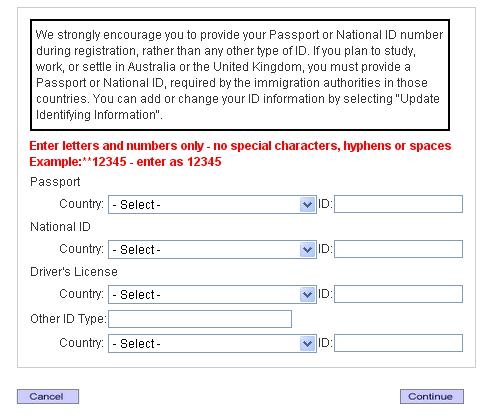Click the boxed Passport encouragement notice
The image size is (485, 419).
click(x=240, y=75)
